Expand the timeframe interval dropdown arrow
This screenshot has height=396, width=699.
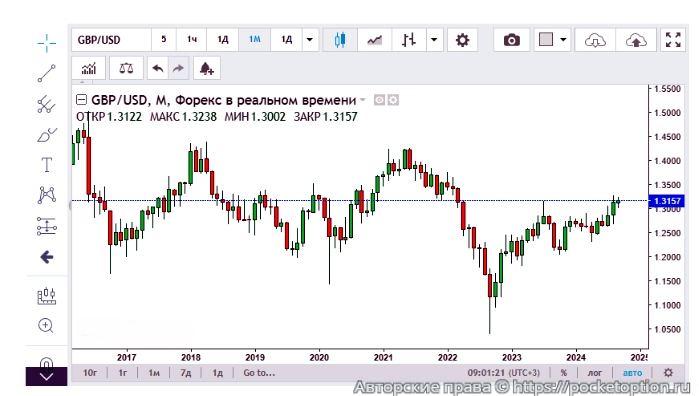(310, 40)
